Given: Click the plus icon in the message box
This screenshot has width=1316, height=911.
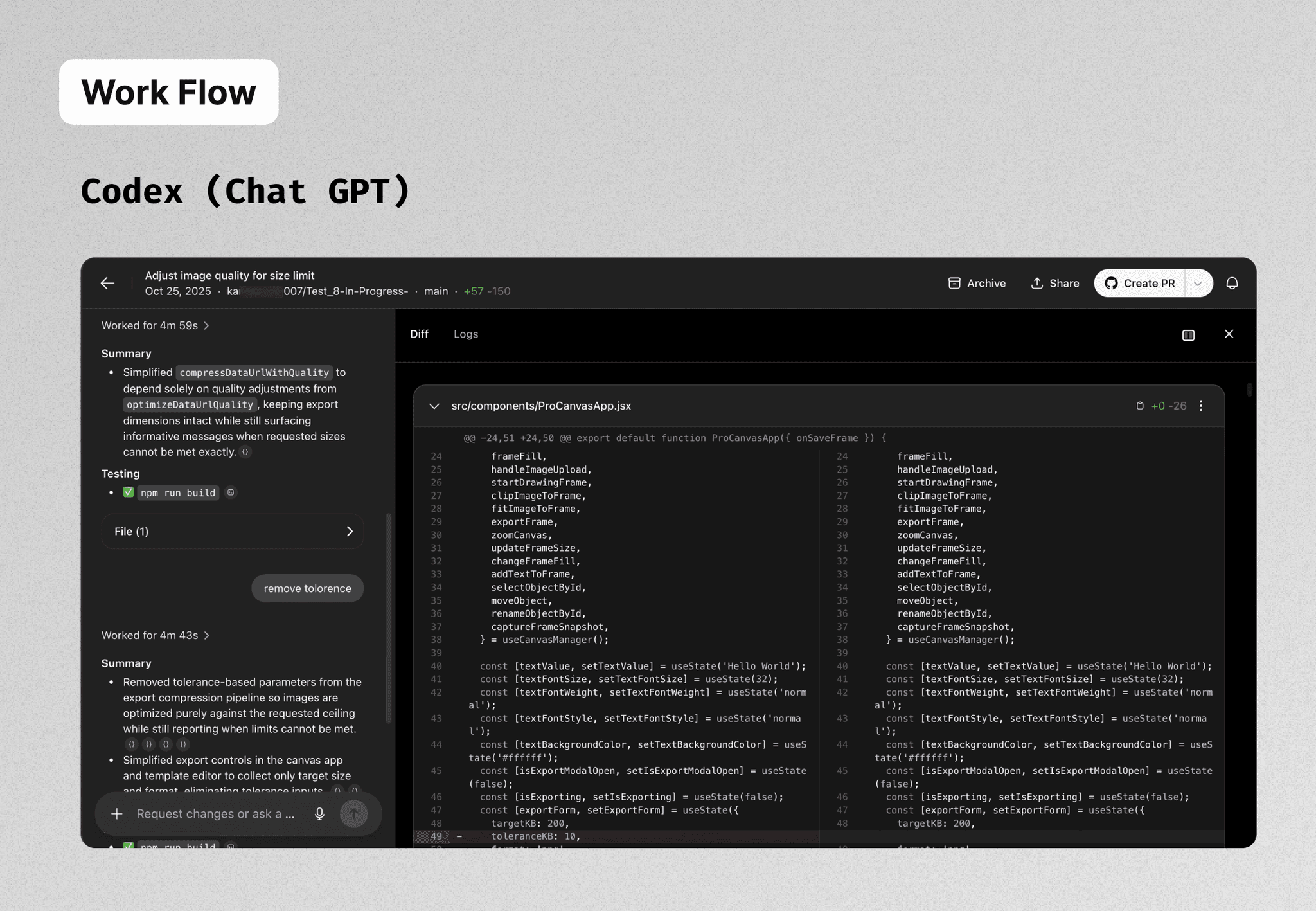Looking at the screenshot, I should [118, 813].
